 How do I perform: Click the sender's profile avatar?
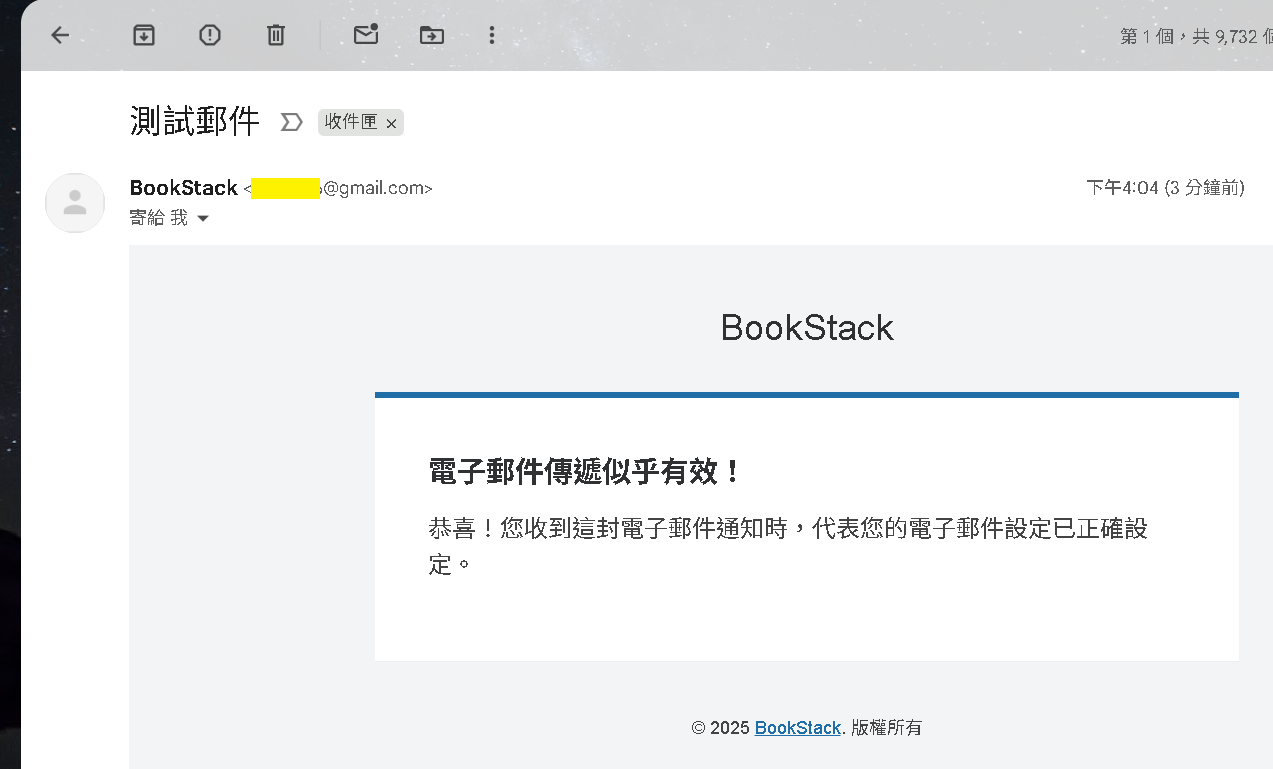pyautogui.click(x=75, y=203)
